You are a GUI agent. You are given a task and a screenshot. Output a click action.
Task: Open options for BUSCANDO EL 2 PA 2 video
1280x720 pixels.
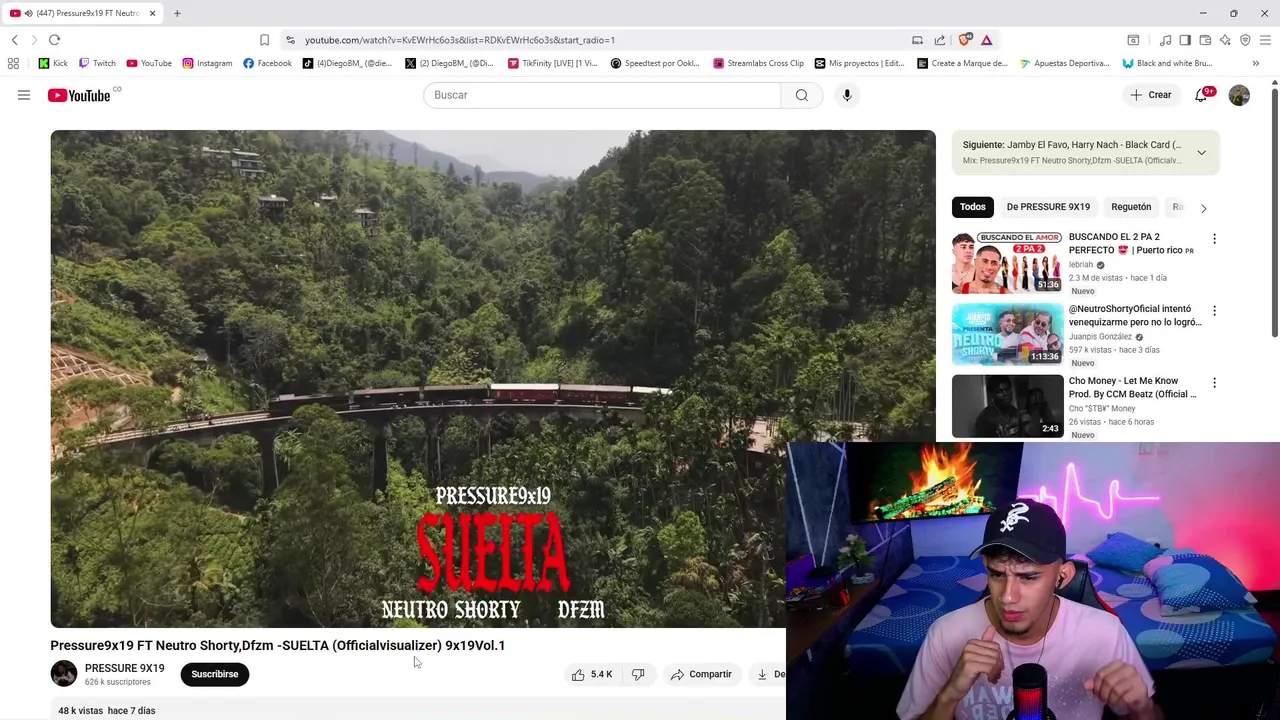pyautogui.click(x=1214, y=239)
